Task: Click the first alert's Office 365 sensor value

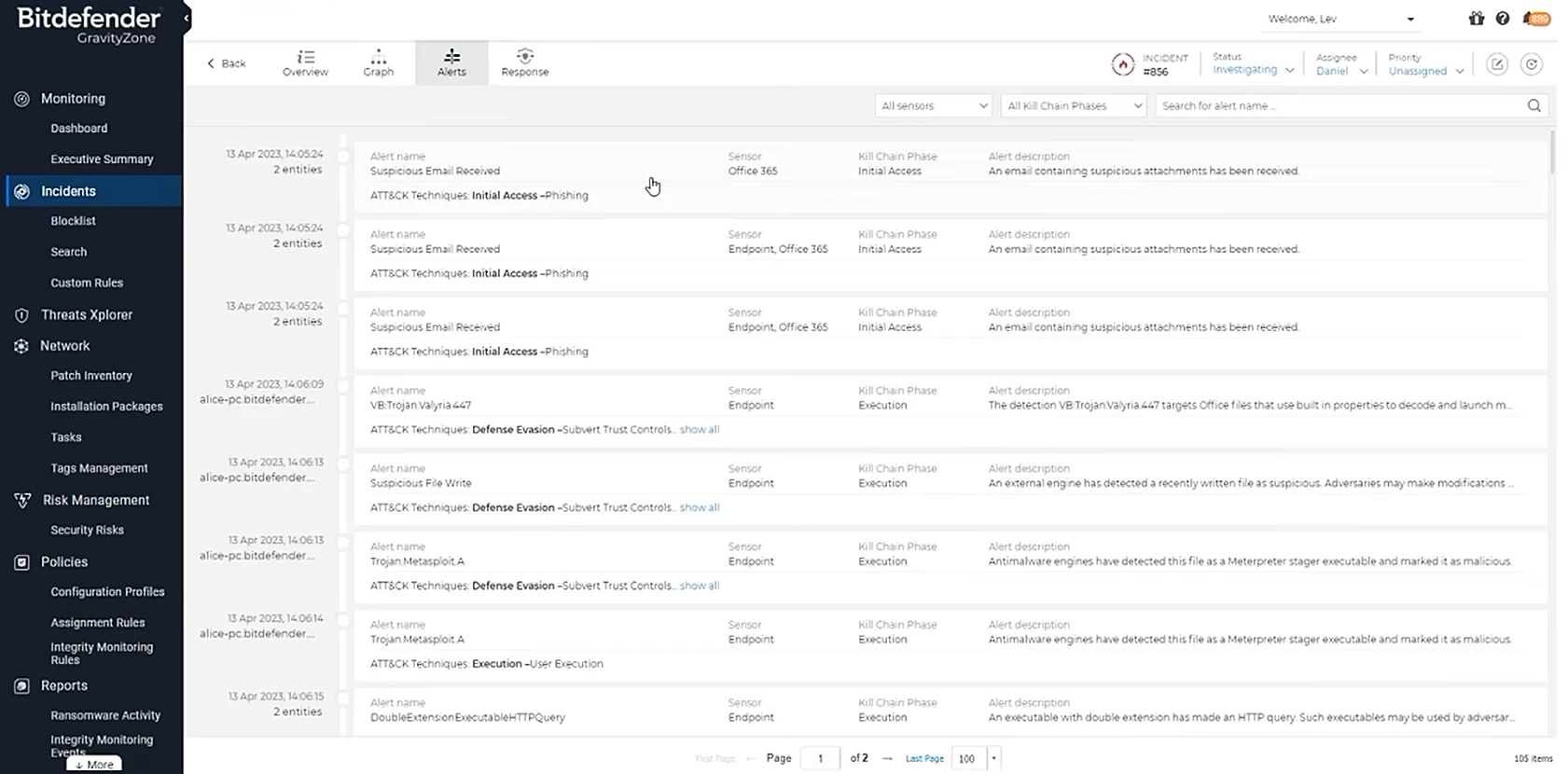Action: coord(752,172)
